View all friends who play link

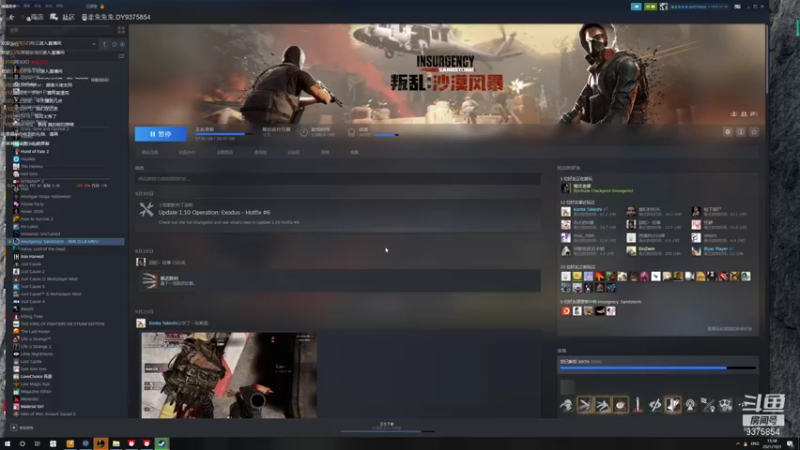[730, 329]
